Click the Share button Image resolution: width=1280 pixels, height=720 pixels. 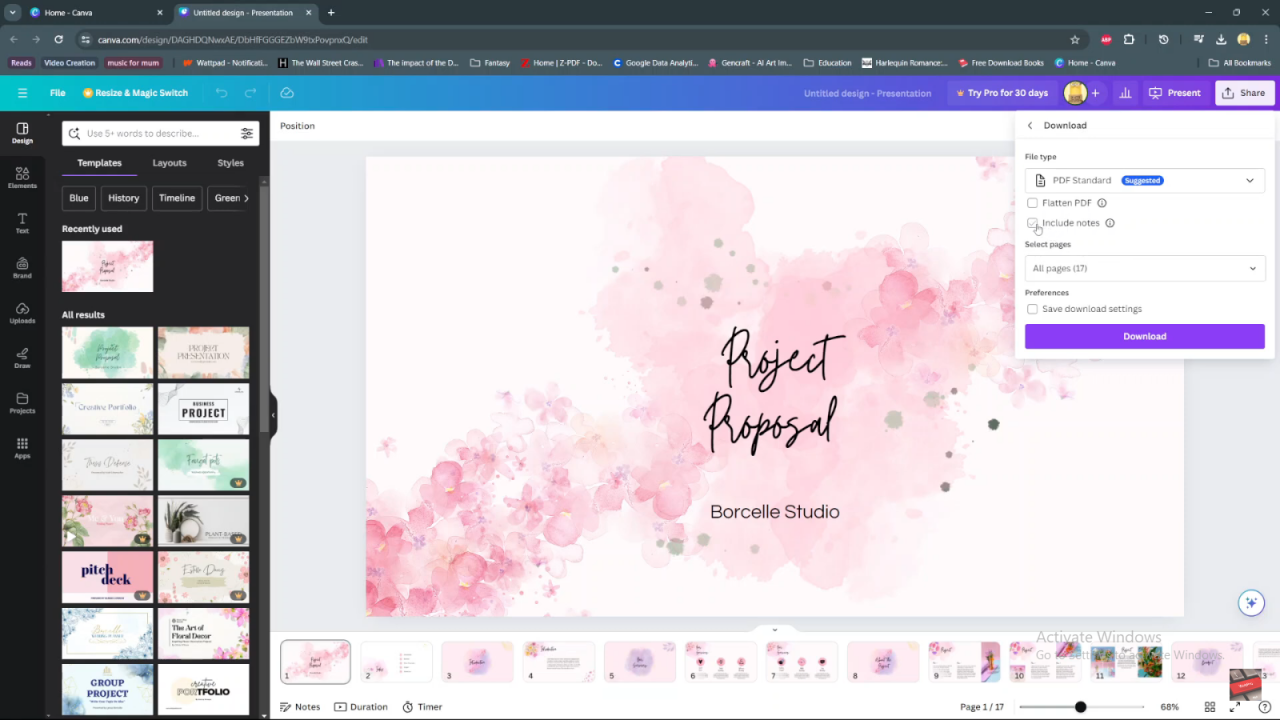point(1243,93)
